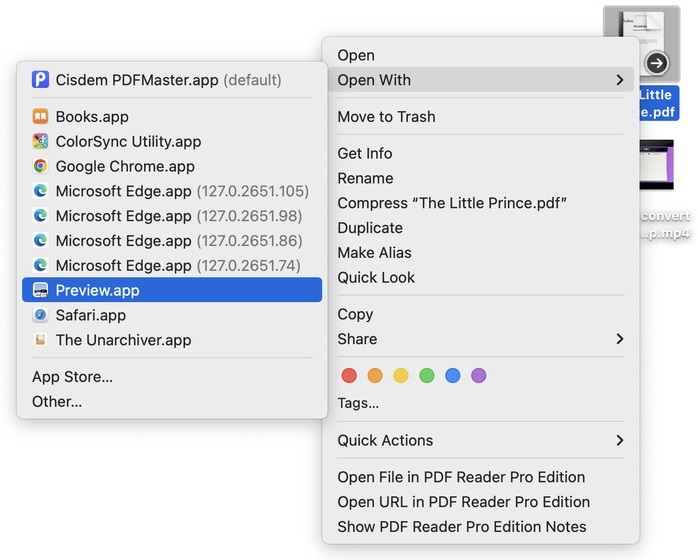
Task: Compress "The Little Prince.pdf"
Action: pos(481,203)
